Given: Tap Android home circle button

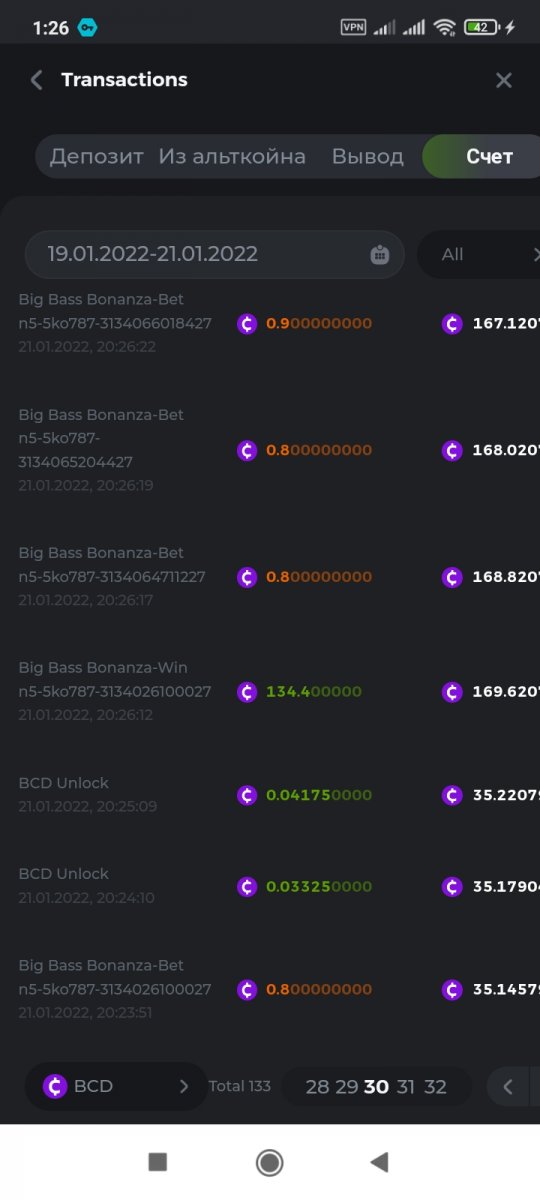Looking at the screenshot, I should [x=269, y=1162].
